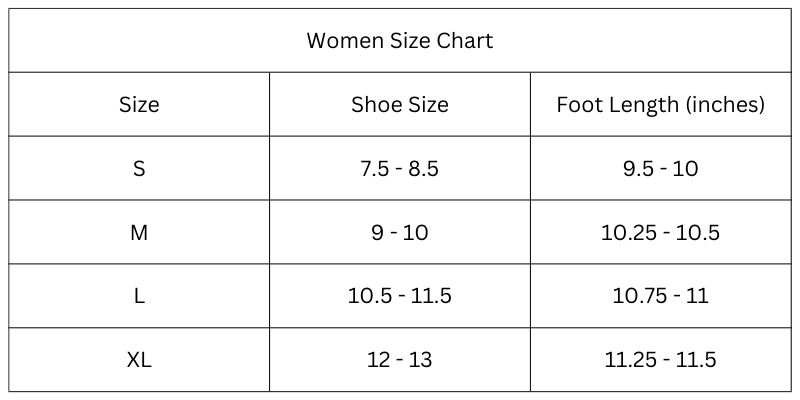Screen dimensions: 800x400
Task: Click foot length 10.25 - 10.5 cell
Action: click(x=661, y=233)
